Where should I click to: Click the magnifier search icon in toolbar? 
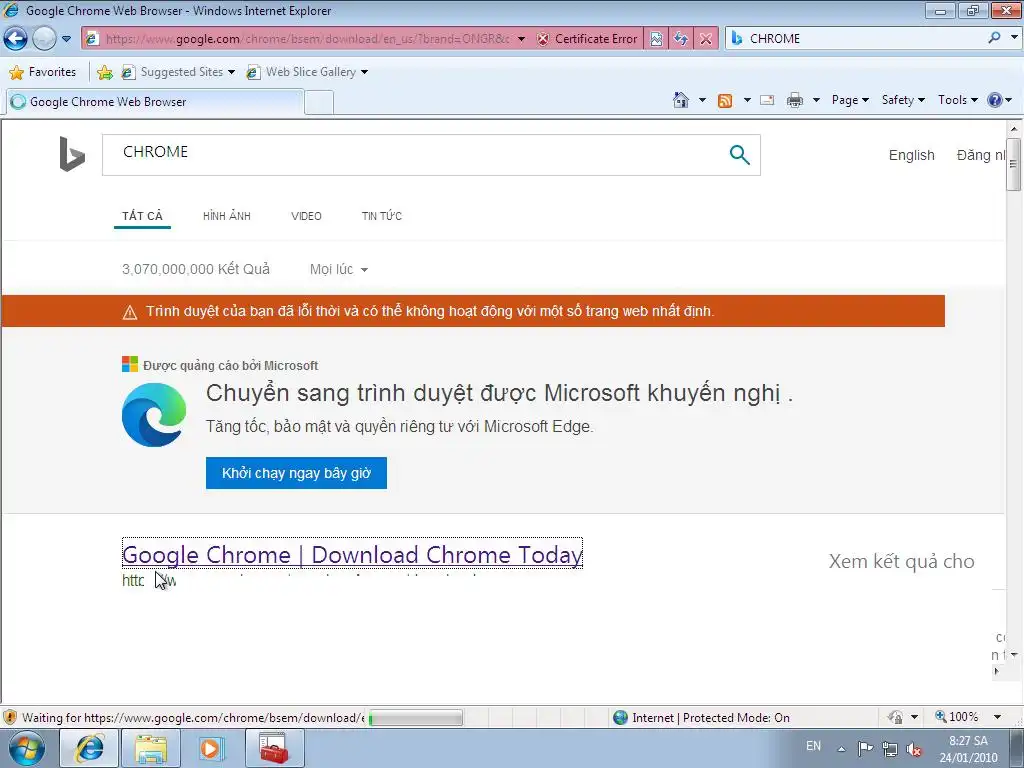coord(995,38)
